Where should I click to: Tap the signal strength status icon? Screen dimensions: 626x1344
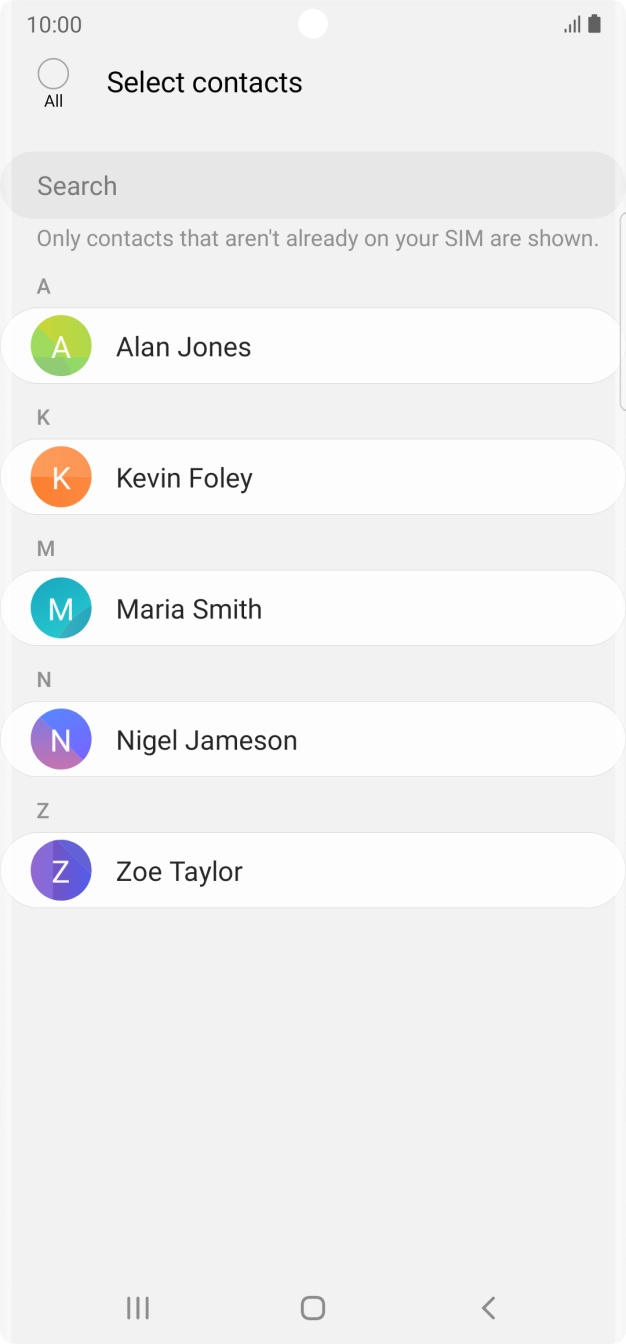coord(572,24)
